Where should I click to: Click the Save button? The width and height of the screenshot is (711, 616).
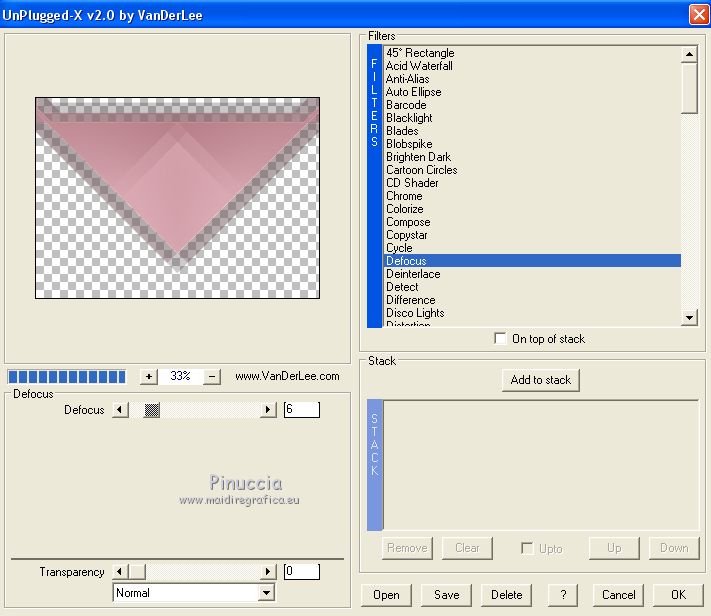coord(446,595)
